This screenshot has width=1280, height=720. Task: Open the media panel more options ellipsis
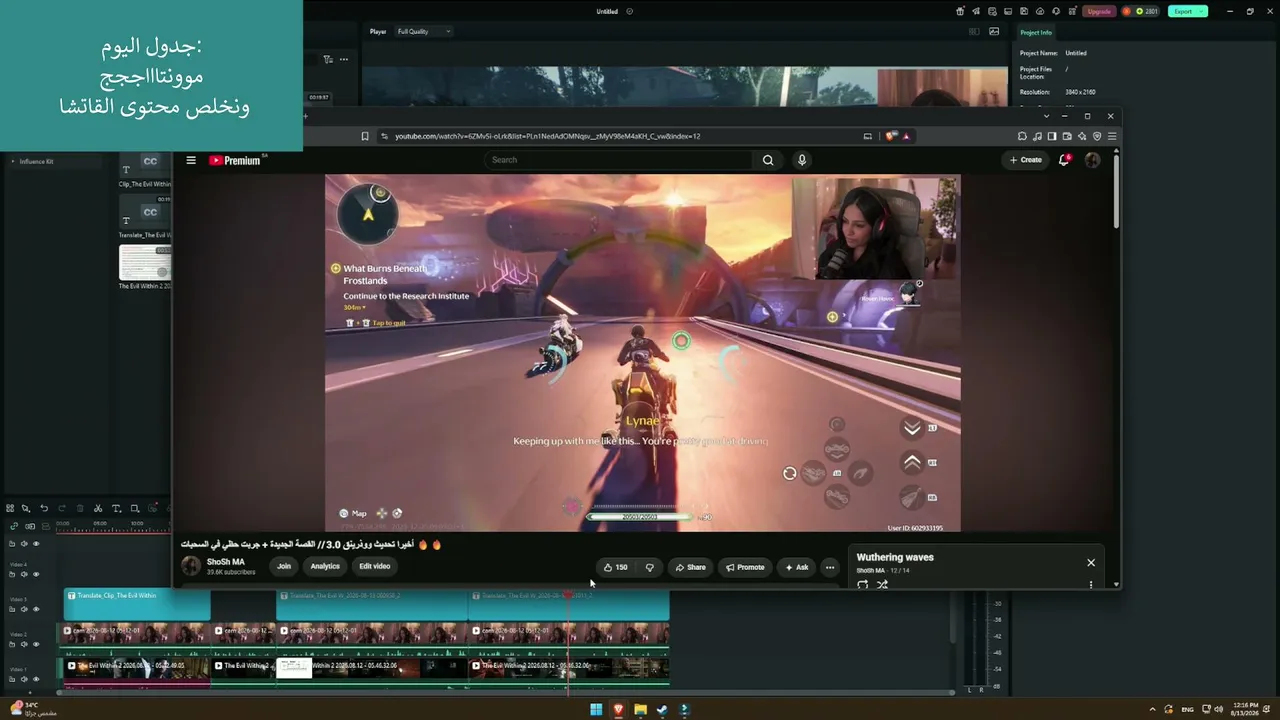(x=344, y=59)
